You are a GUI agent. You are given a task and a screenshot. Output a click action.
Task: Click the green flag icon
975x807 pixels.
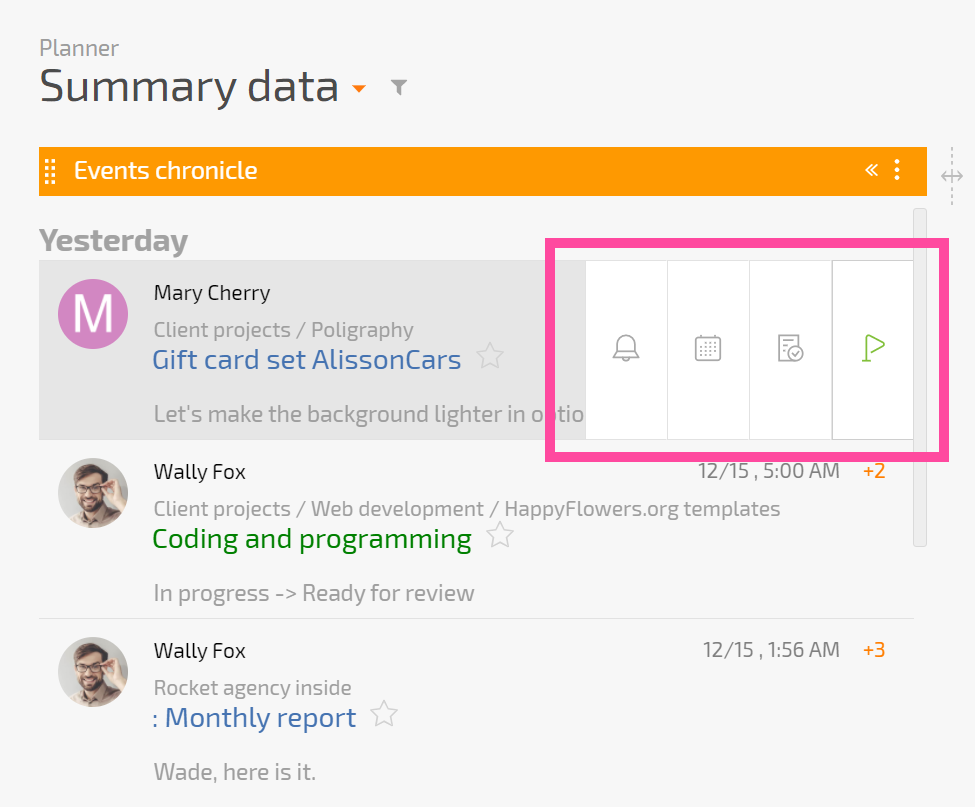[x=873, y=348]
